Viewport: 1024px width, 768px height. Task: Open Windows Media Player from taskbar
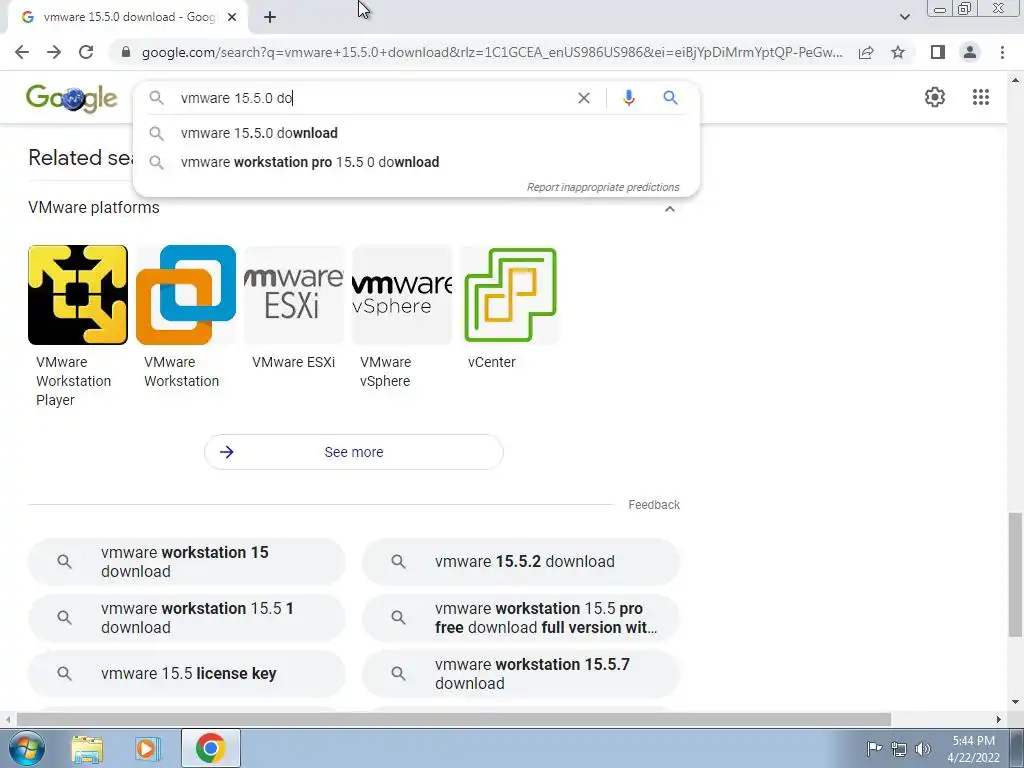pyautogui.click(x=148, y=748)
